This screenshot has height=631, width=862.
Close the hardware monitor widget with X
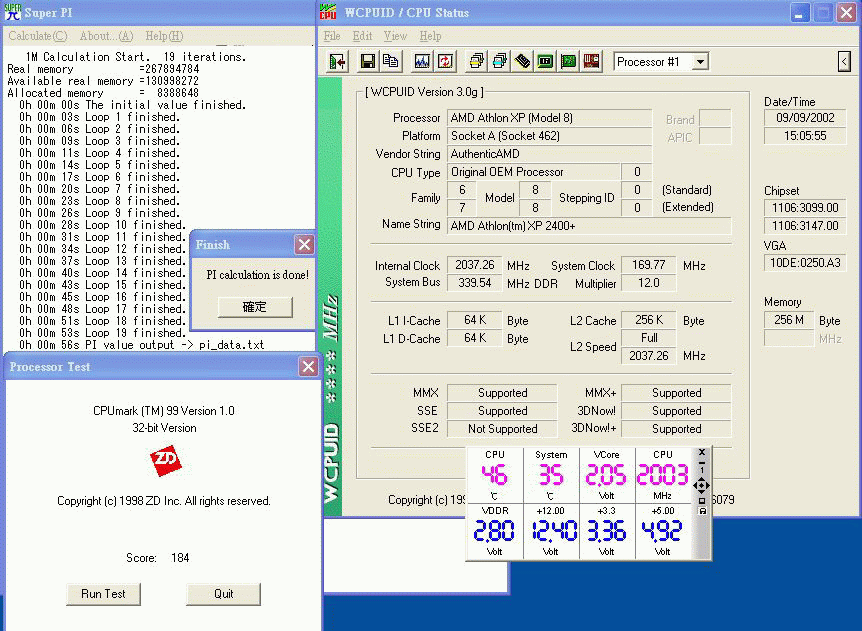pyautogui.click(x=701, y=452)
